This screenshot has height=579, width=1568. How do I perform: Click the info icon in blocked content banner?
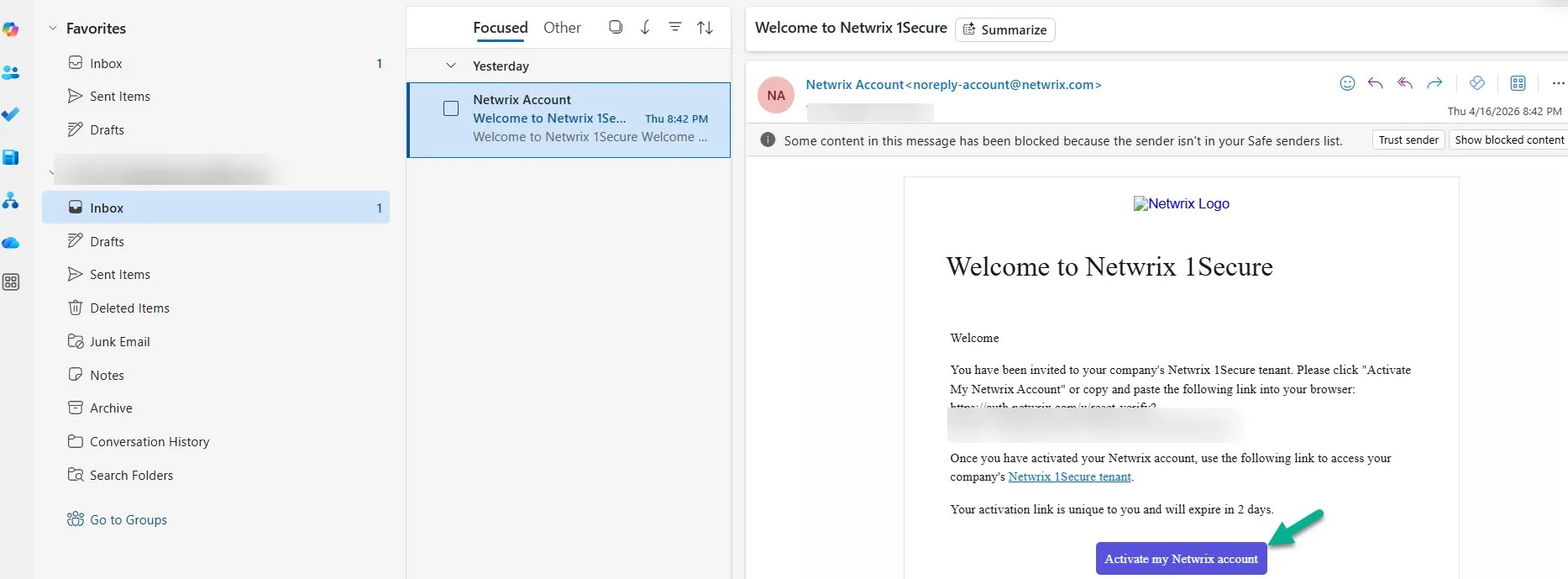tap(768, 139)
